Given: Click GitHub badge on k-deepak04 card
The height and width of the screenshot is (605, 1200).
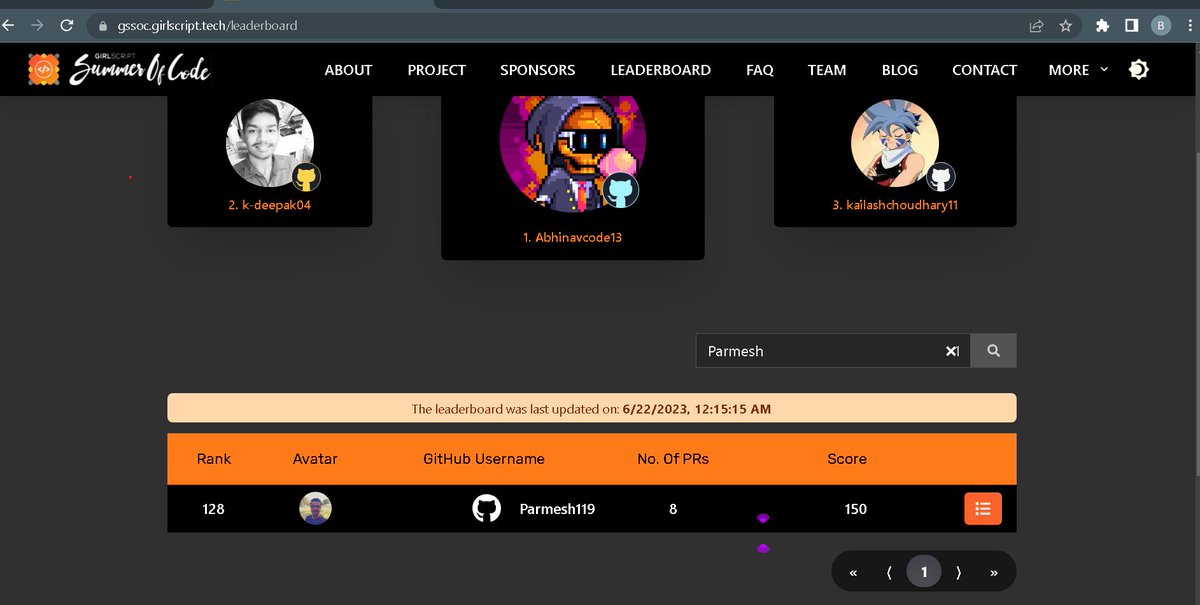Looking at the screenshot, I should coord(307,179).
